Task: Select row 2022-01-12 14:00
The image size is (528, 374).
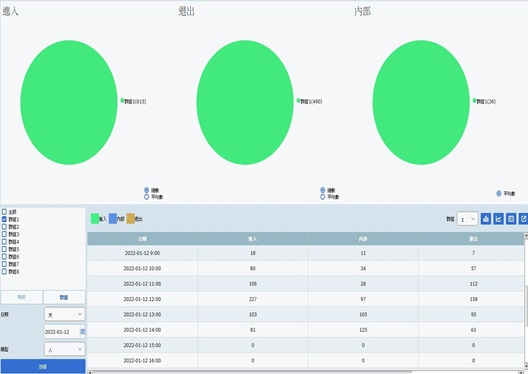Action: pyautogui.click(x=305, y=330)
